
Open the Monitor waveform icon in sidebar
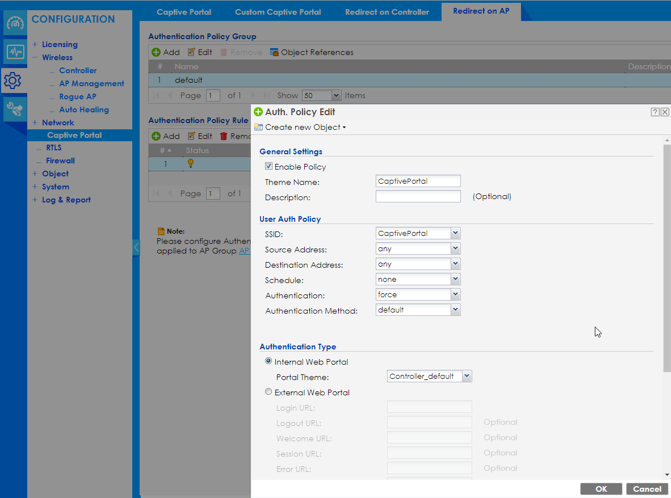(x=14, y=52)
